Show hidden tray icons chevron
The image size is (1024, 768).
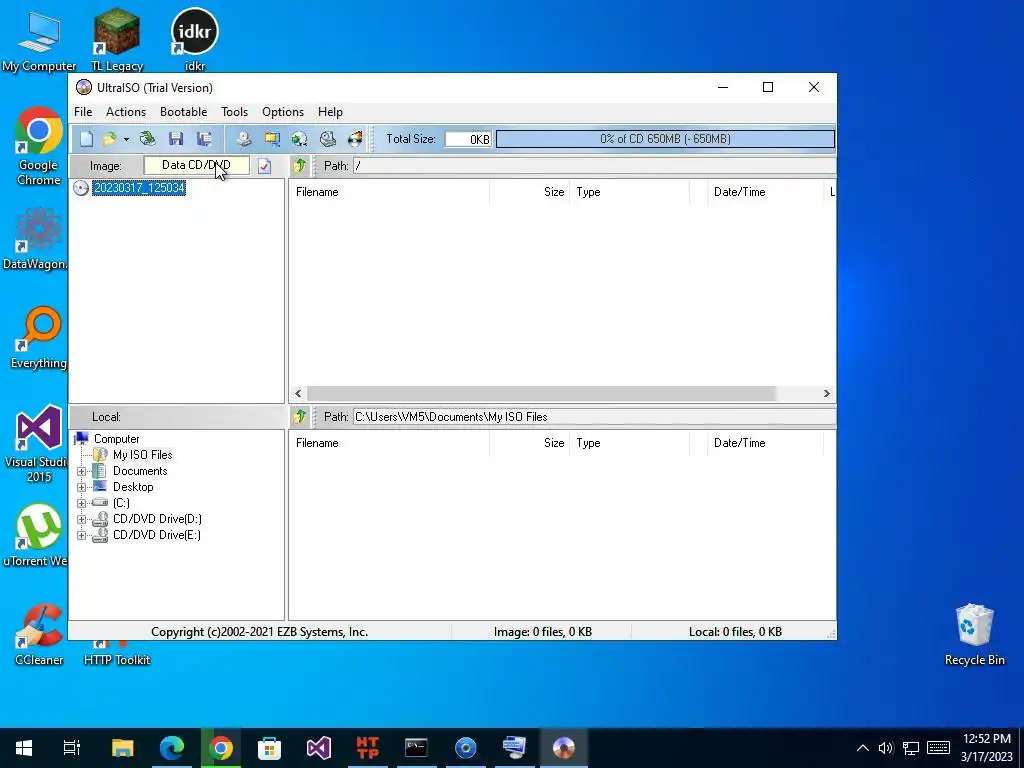[863, 748]
